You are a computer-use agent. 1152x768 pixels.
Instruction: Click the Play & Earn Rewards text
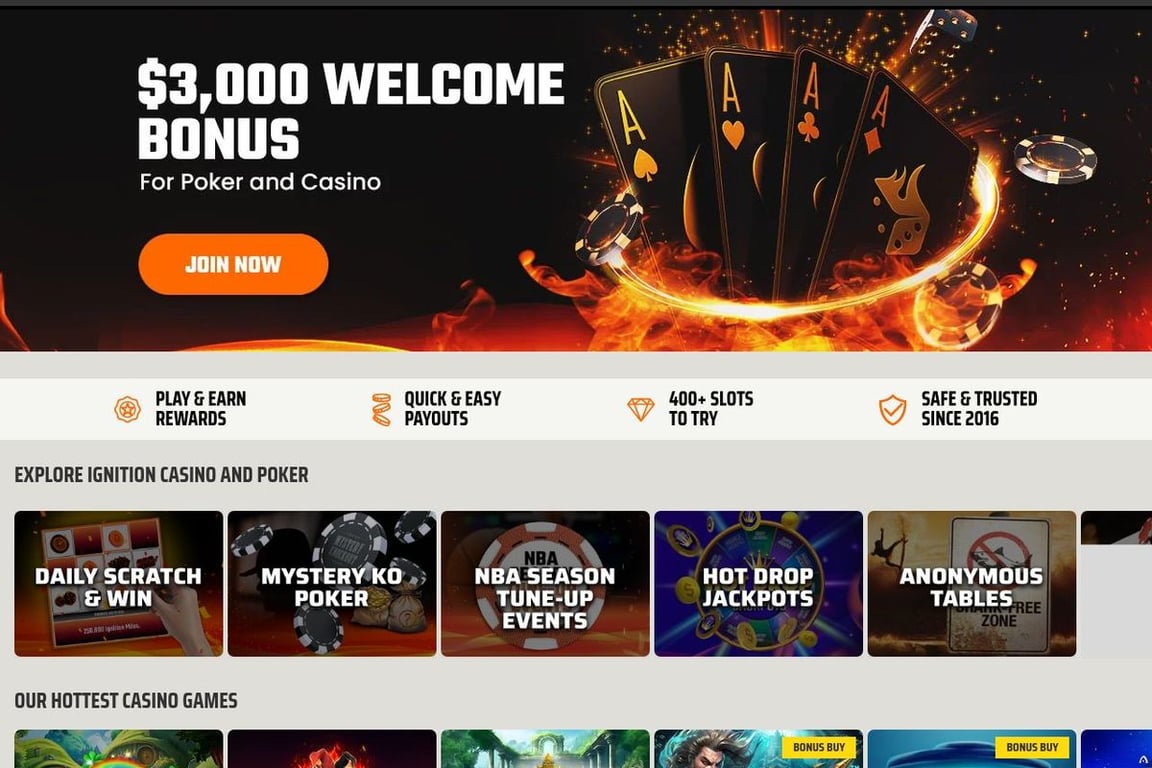click(201, 409)
